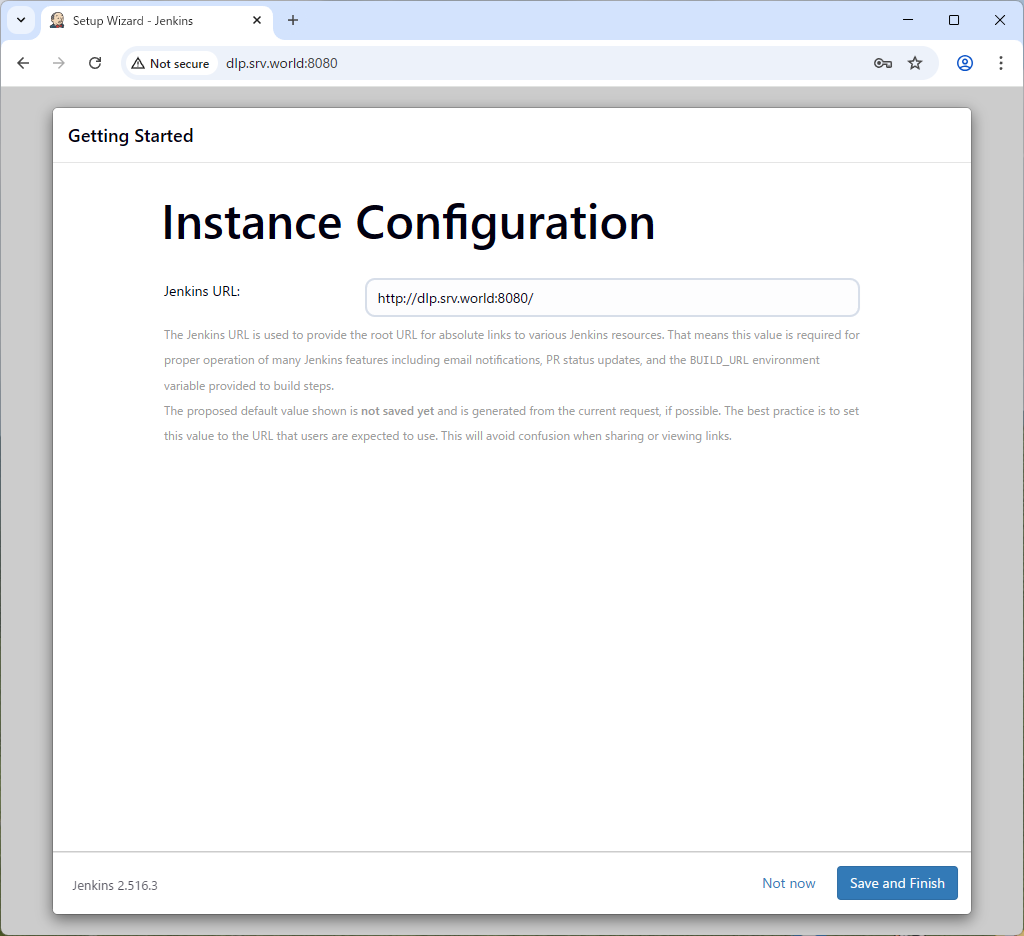Open a new browser tab
1024x936 pixels.
click(292, 20)
